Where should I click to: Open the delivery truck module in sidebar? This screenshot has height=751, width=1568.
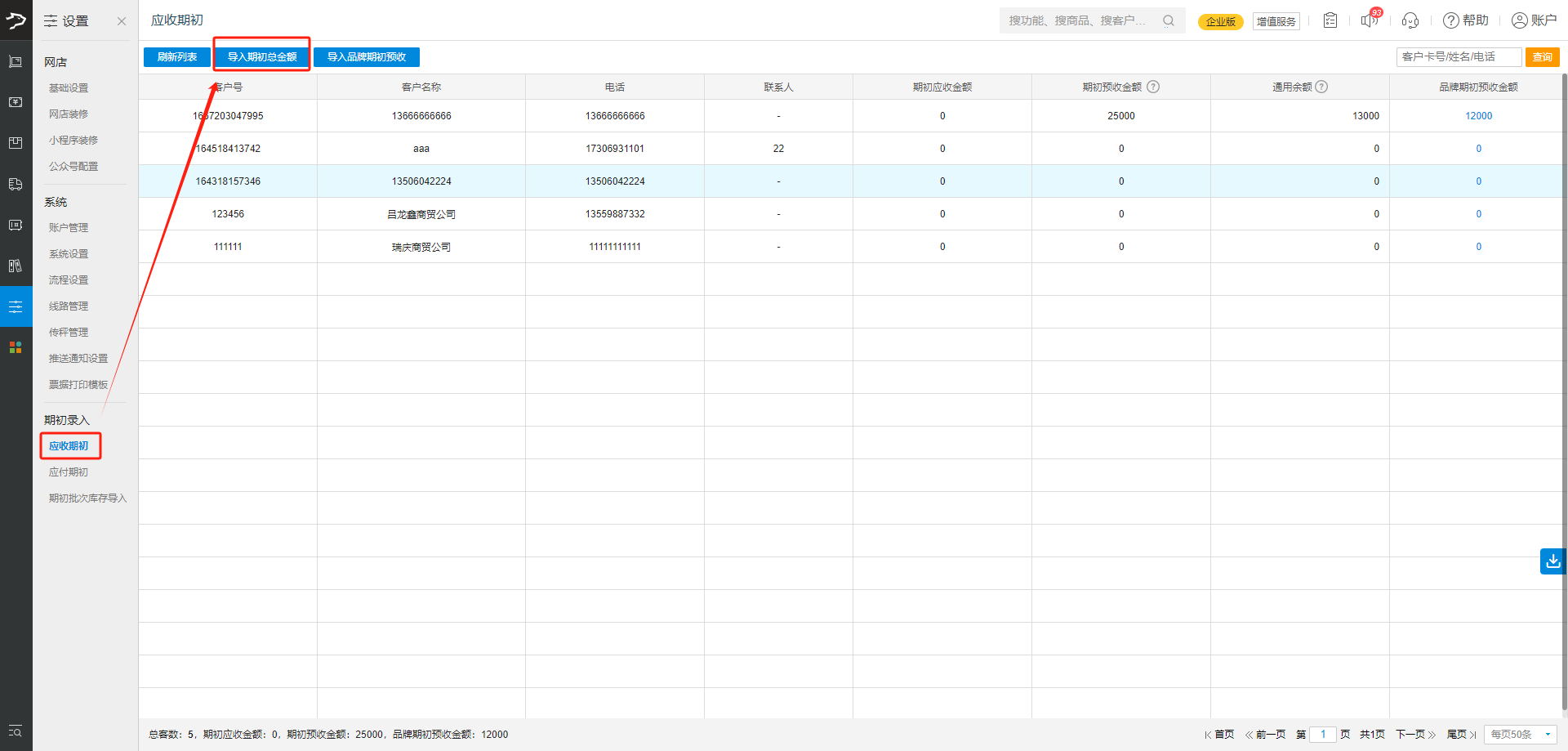click(16, 184)
